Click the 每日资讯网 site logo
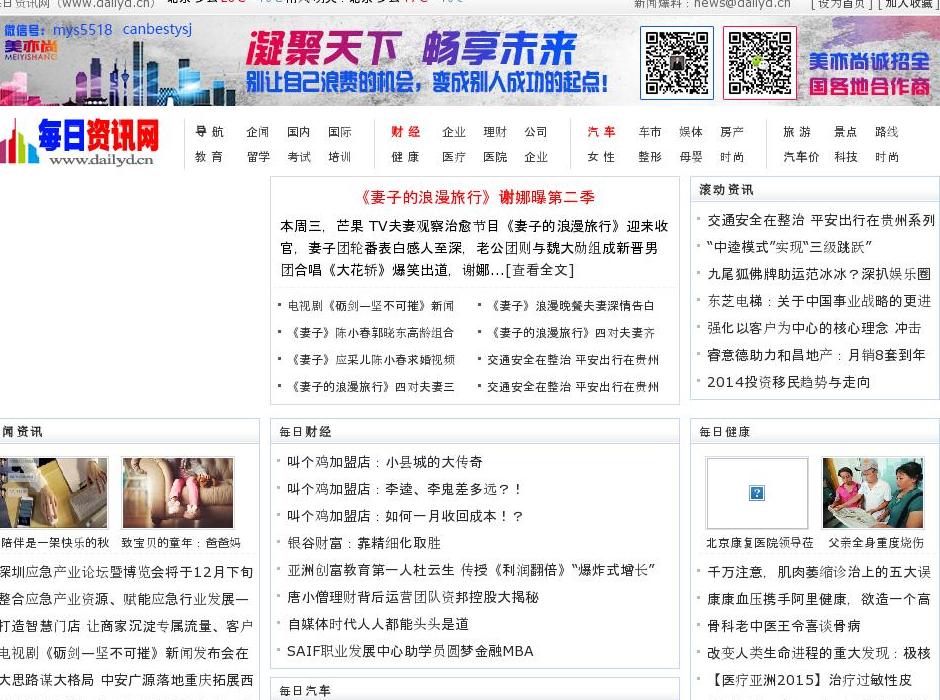 pos(81,141)
